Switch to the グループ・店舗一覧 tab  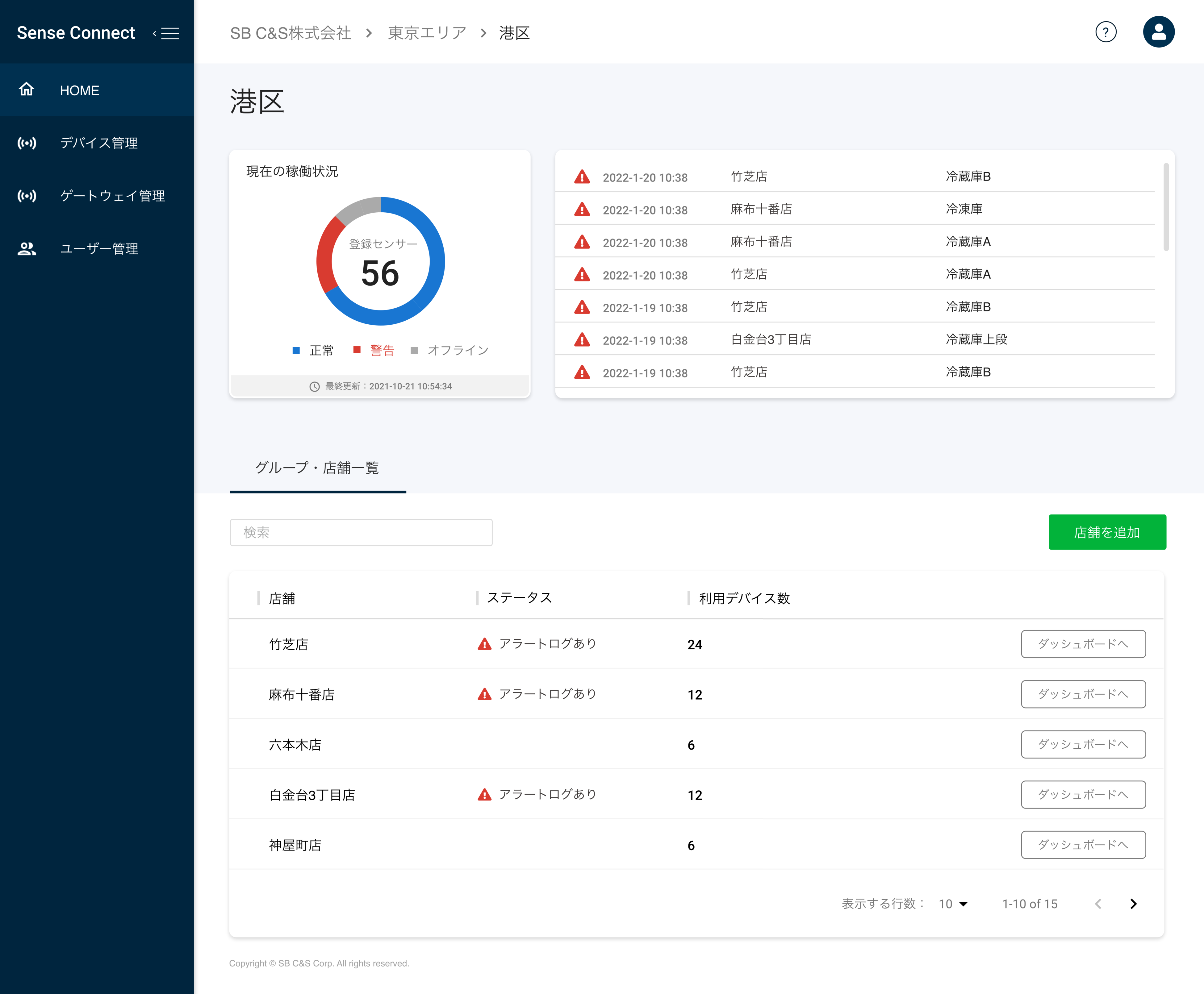317,468
